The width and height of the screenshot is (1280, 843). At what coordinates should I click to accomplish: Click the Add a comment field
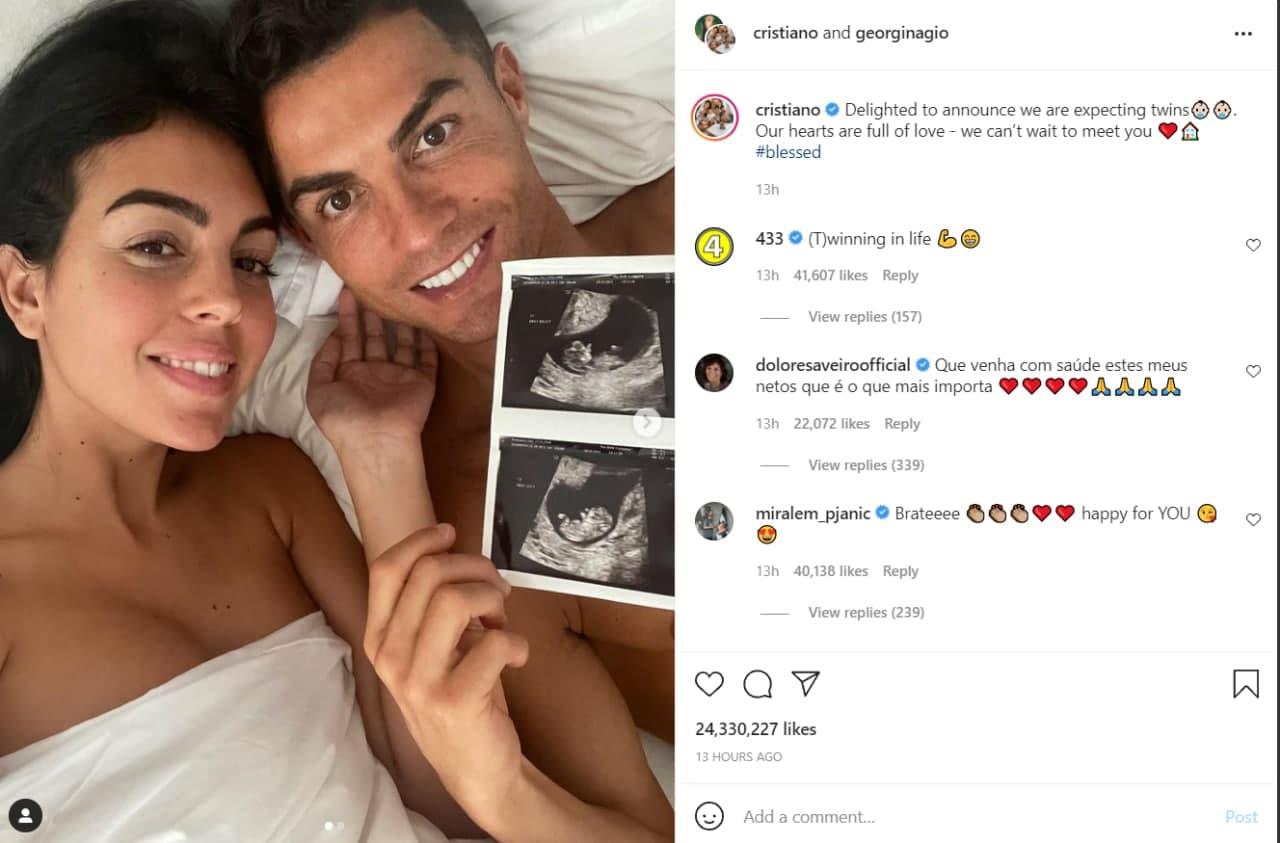[x=975, y=816]
